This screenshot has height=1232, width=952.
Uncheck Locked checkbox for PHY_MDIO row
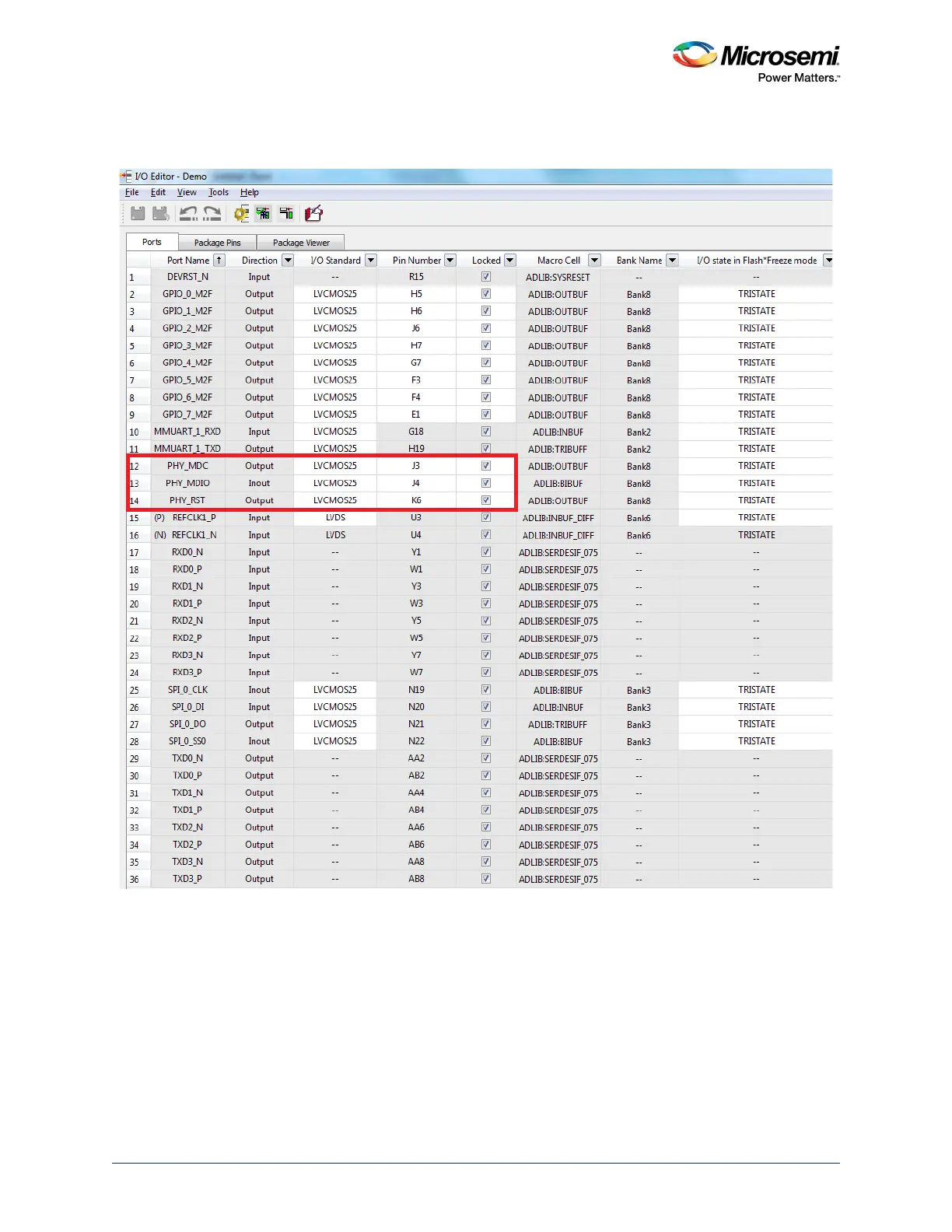point(486,483)
